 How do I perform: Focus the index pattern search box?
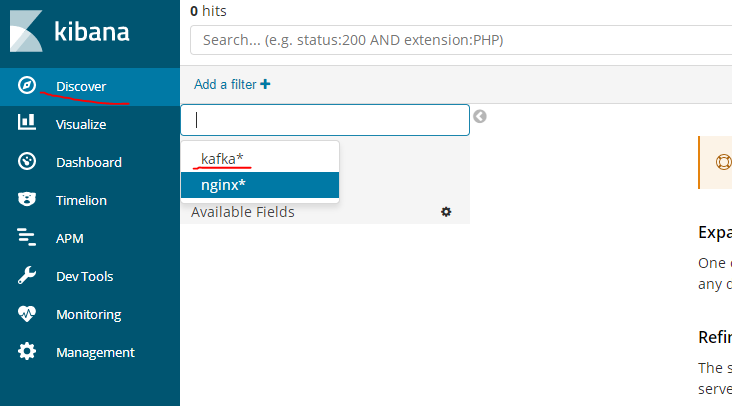(x=325, y=120)
